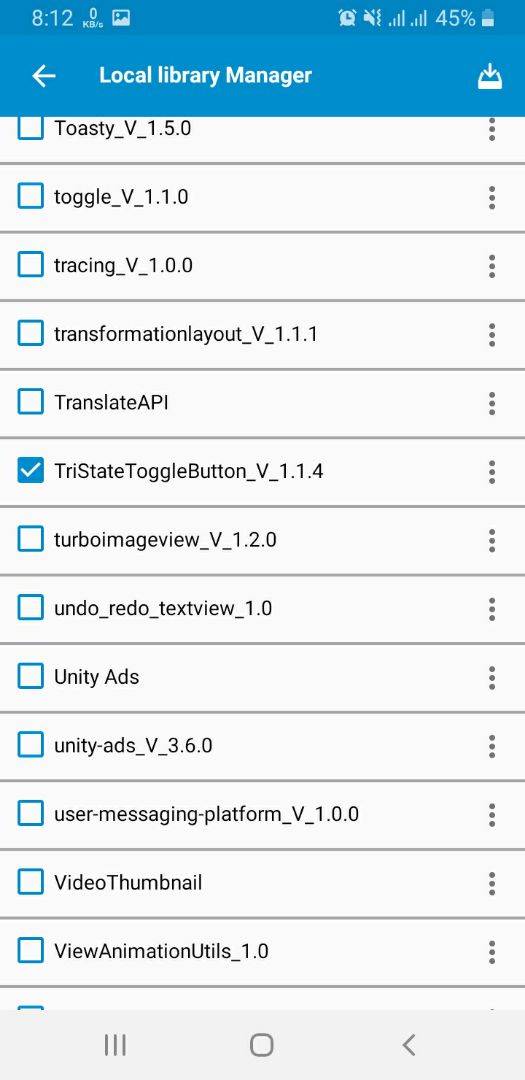Open three-dot menu for Unity Ads
This screenshot has height=1080, width=525.
pos(491,677)
